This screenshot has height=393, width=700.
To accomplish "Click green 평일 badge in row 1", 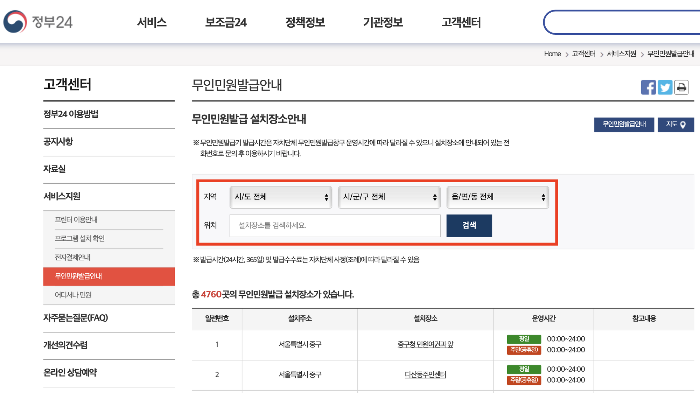I will [x=524, y=339].
